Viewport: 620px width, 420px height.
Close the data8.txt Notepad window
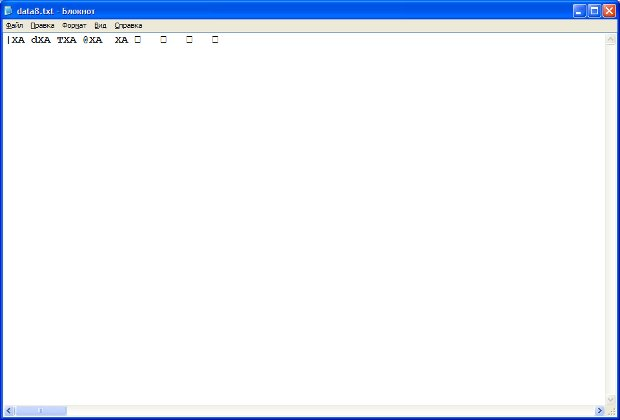[609, 11]
